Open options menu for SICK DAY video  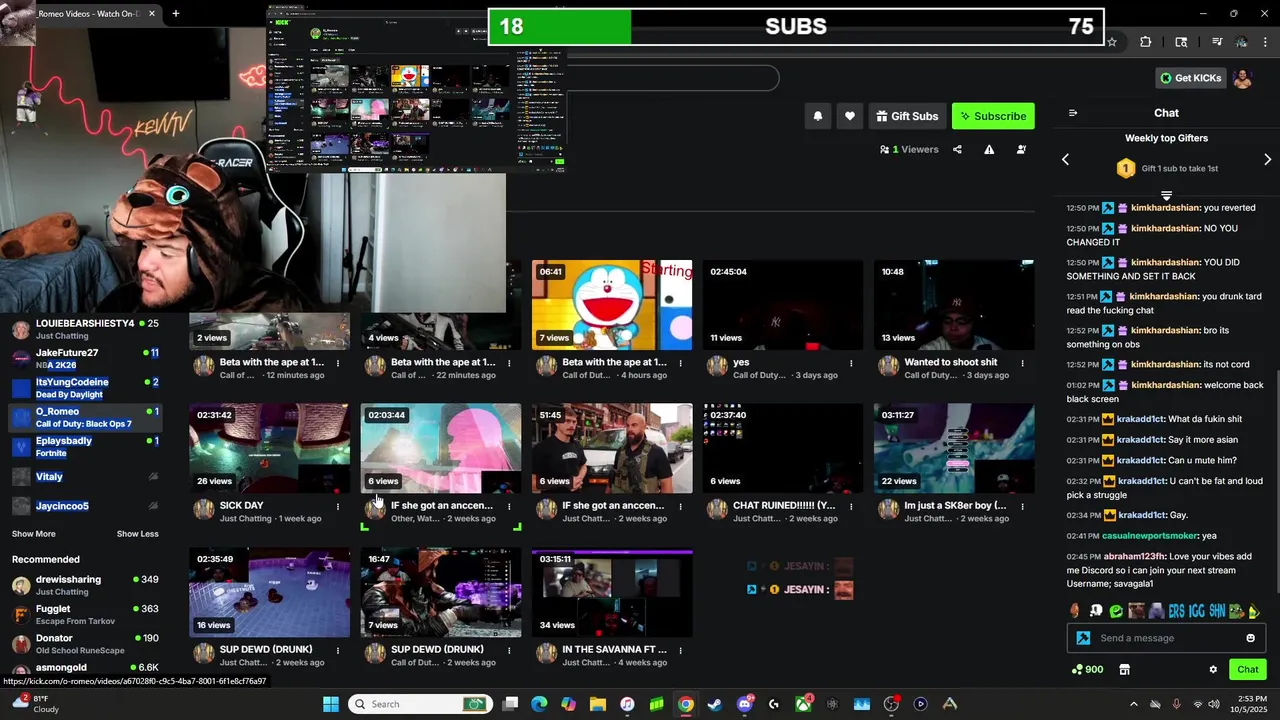coord(338,506)
